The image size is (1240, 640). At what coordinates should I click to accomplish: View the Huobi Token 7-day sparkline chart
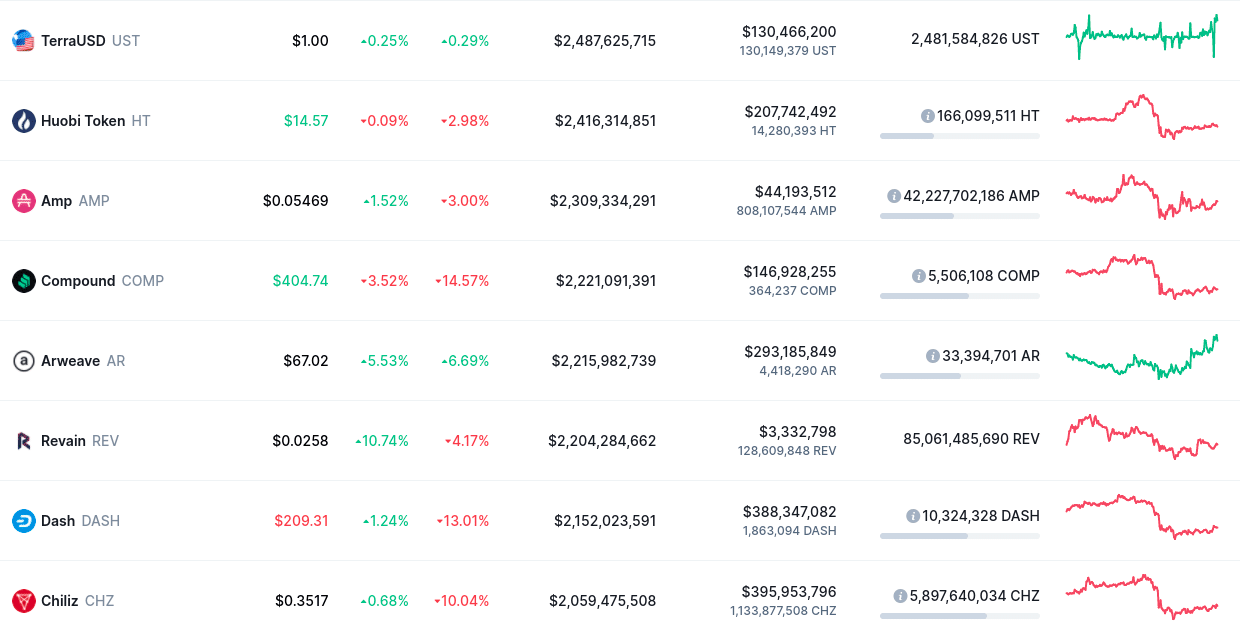click(x=1142, y=117)
